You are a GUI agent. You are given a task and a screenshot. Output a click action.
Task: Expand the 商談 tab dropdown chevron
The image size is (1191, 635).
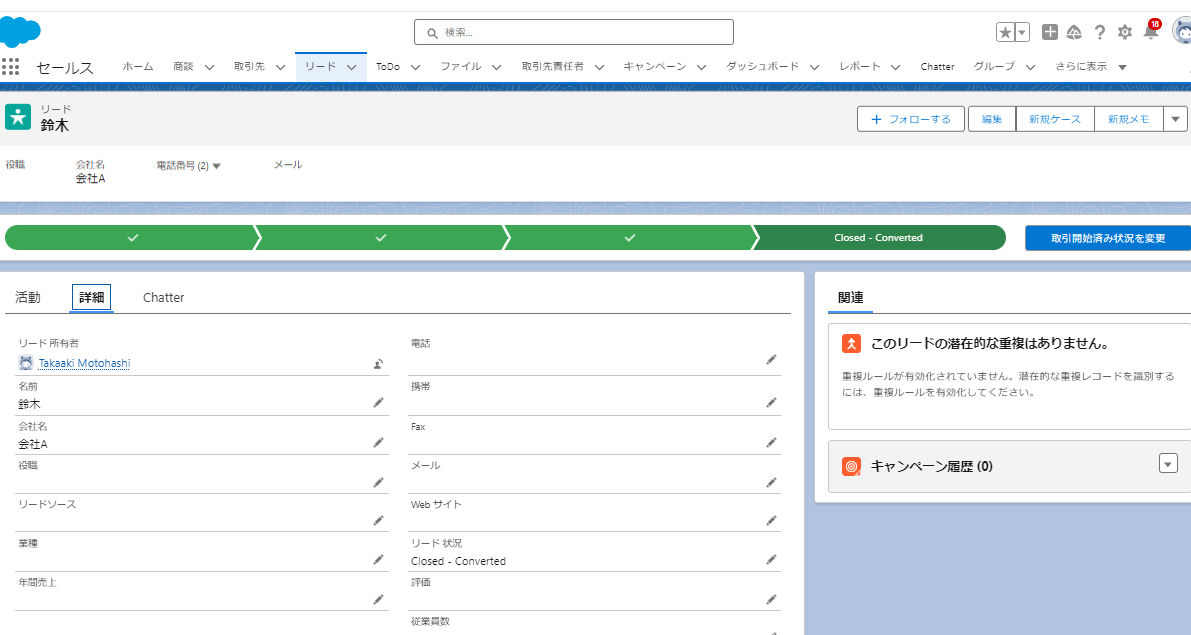(x=210, y=67)
